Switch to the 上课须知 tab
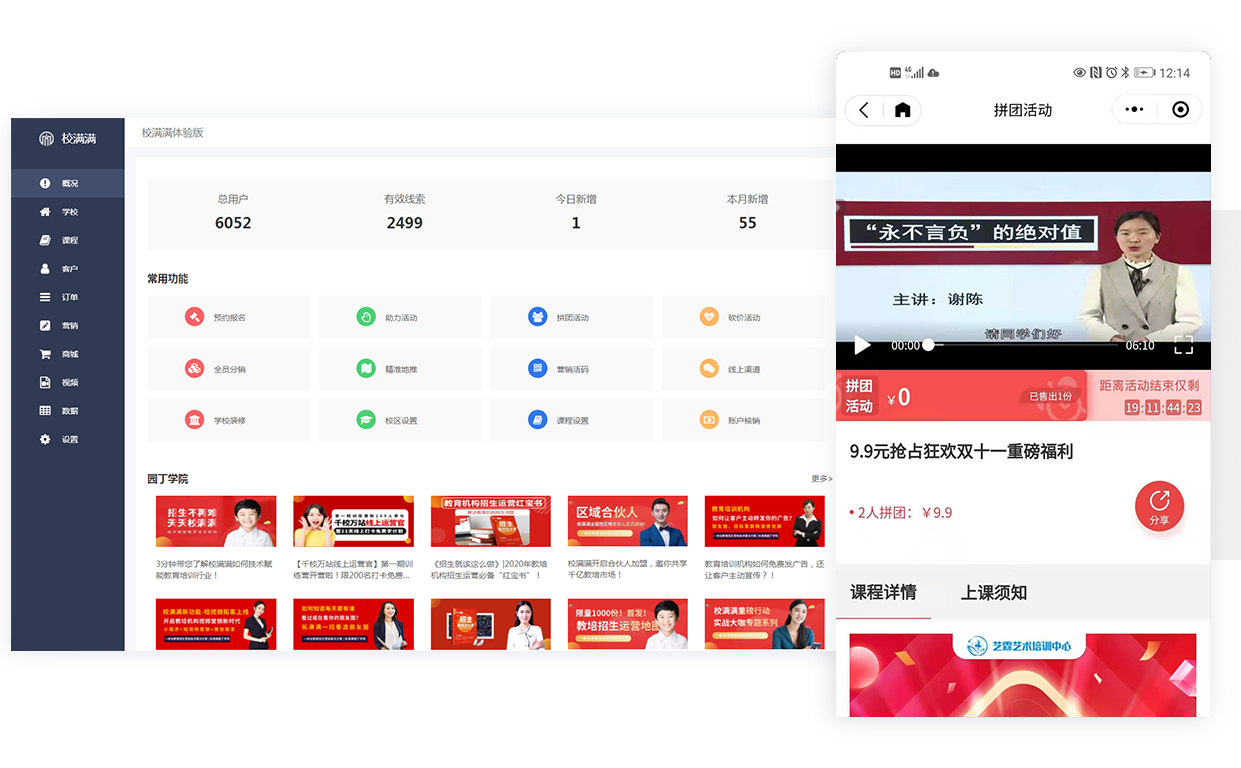The height and width of the screenshot is (768, 1241). click(993, 593)
